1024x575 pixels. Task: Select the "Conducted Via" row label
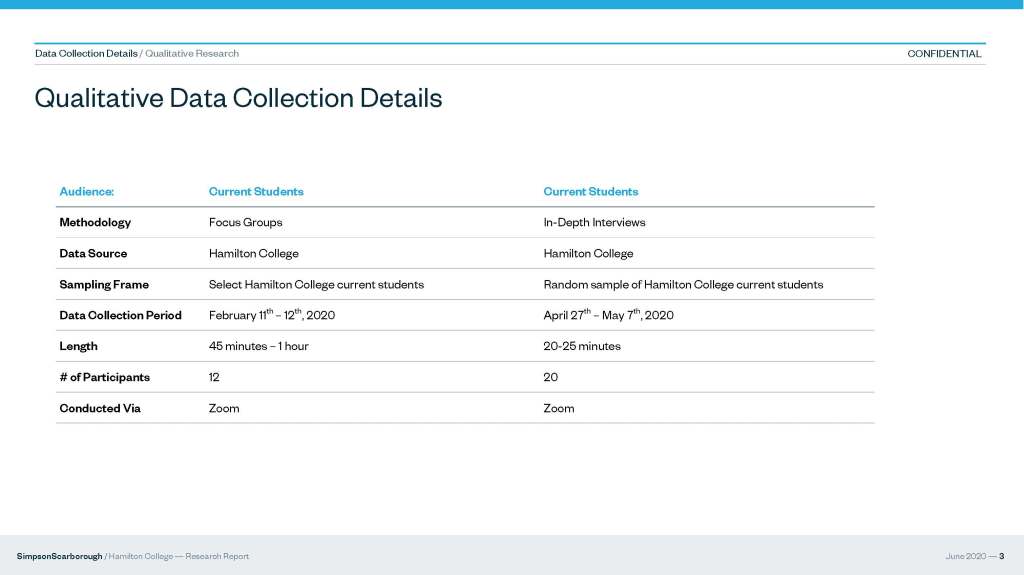100,408
